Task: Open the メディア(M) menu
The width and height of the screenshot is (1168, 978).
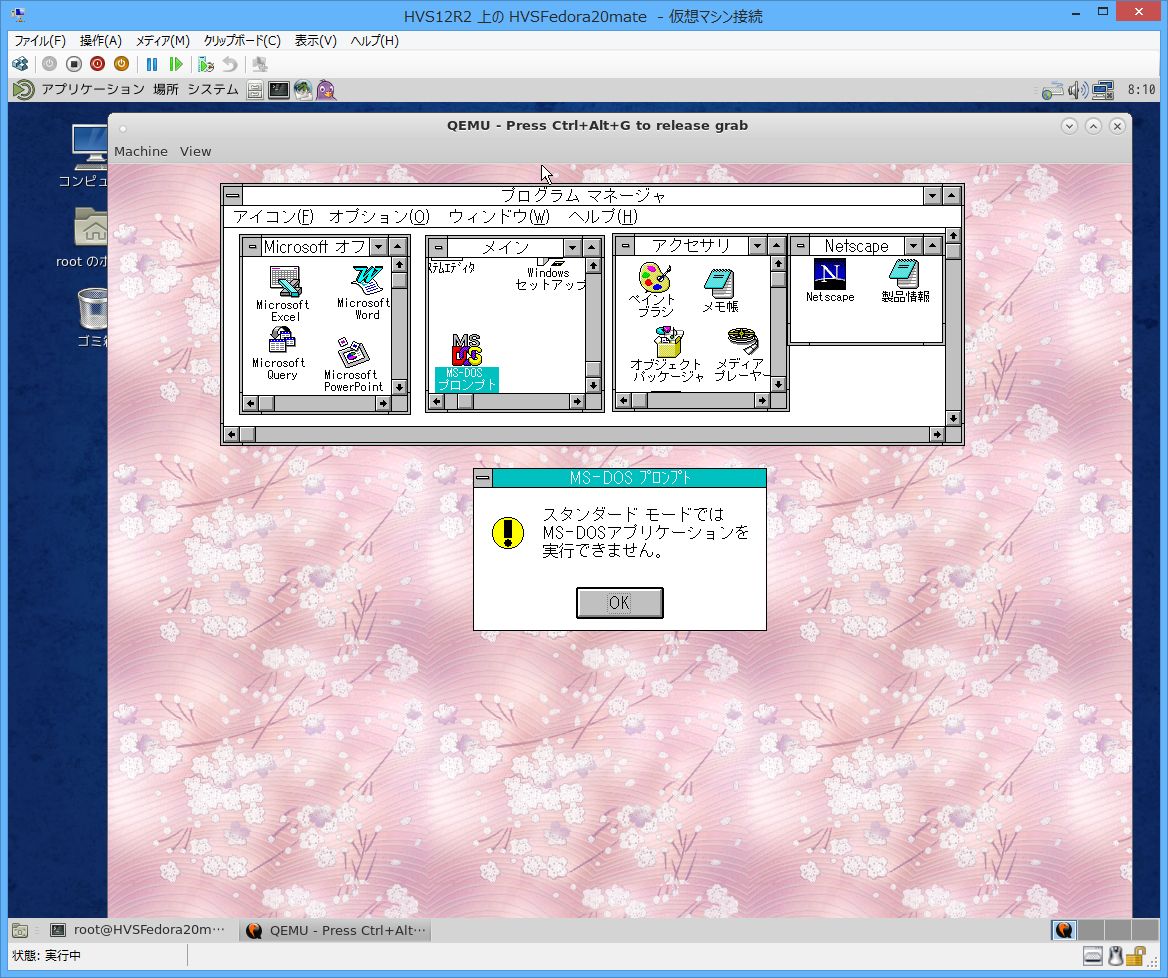Action: [162, 41]
